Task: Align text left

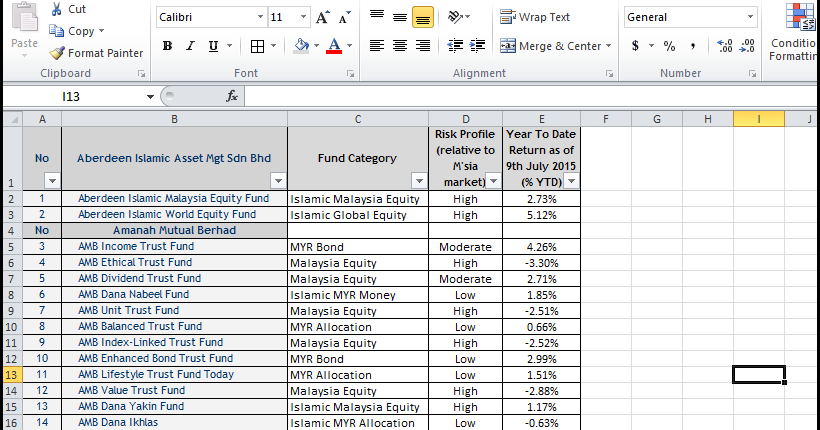Action: coord(377,46)
